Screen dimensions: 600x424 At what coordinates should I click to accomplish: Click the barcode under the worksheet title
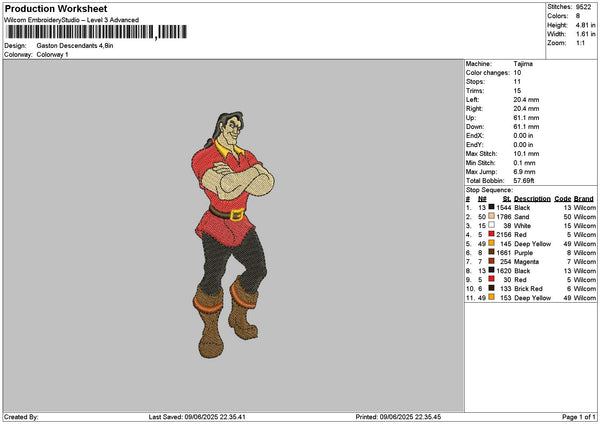[x=97, y=32]
